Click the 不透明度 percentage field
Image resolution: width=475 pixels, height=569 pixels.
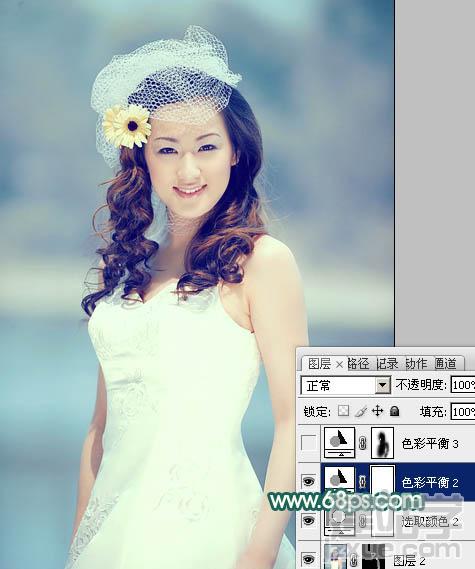coord(463,385)
